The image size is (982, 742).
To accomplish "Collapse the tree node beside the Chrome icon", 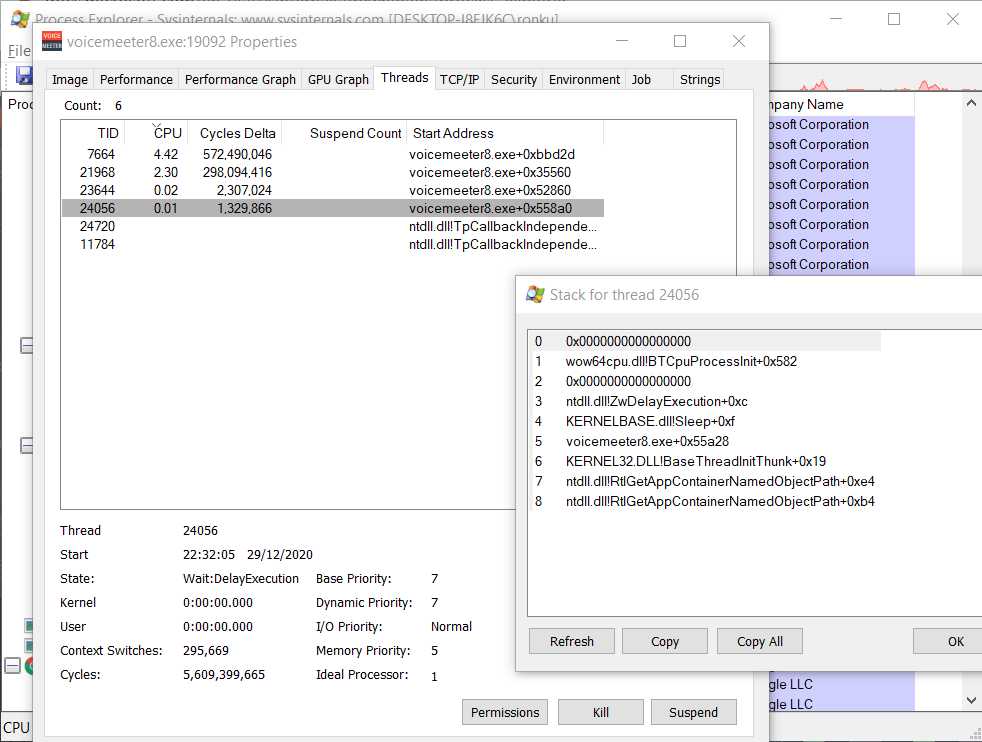I will [x=13, y=667].
